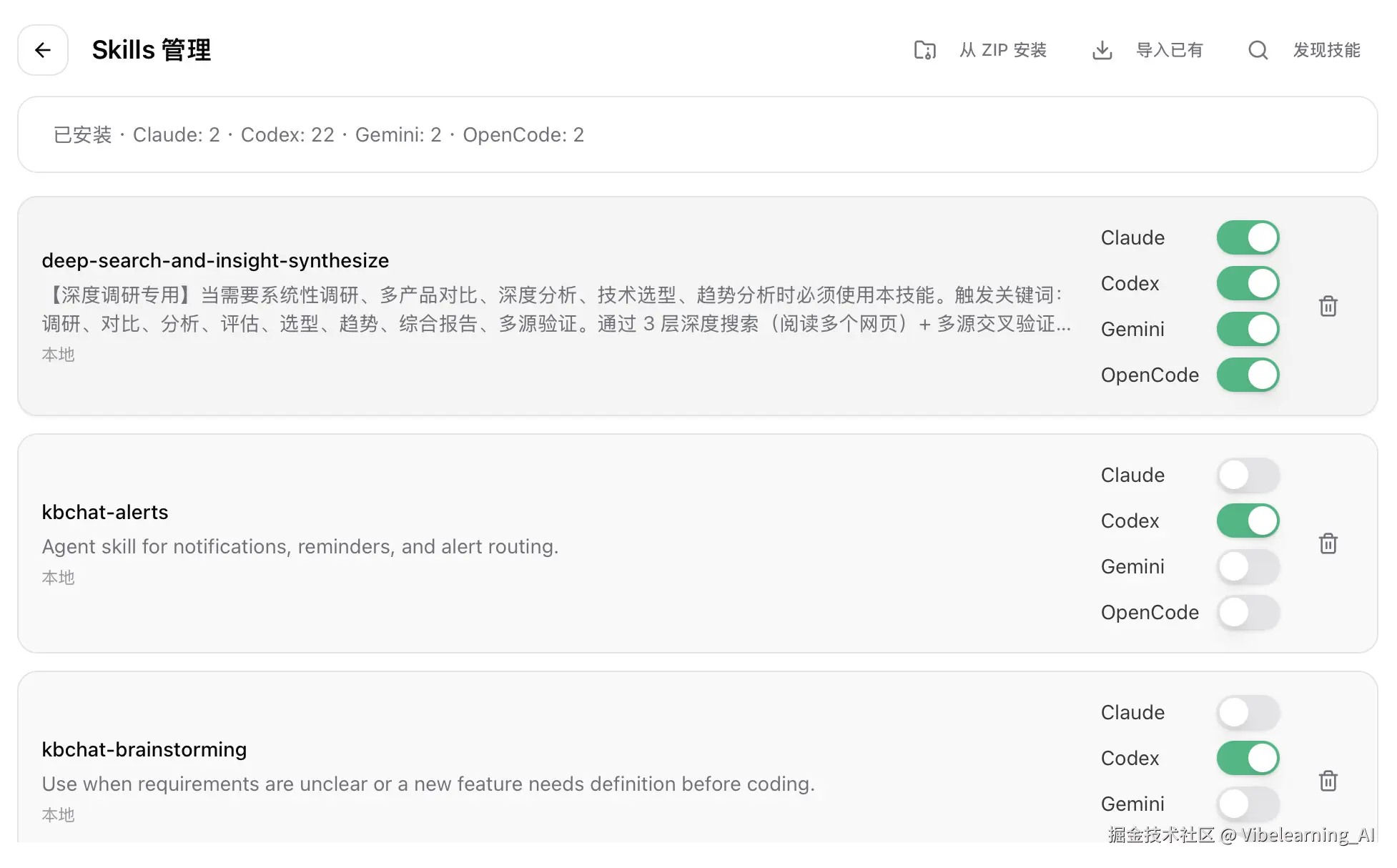1397x868 pixels.
Task: Delete the deep-search-and-insight-synthesize skill
Action: (x=1328, y=306)
